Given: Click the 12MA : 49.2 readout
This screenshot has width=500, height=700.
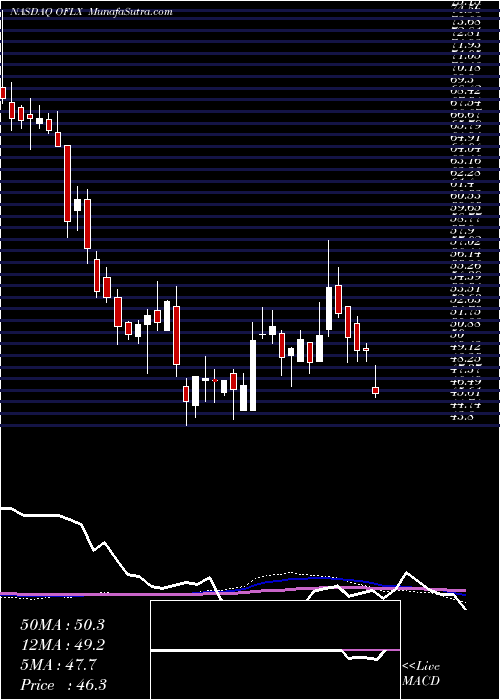Looking at the screenshot, I should [x=63, y=645].
